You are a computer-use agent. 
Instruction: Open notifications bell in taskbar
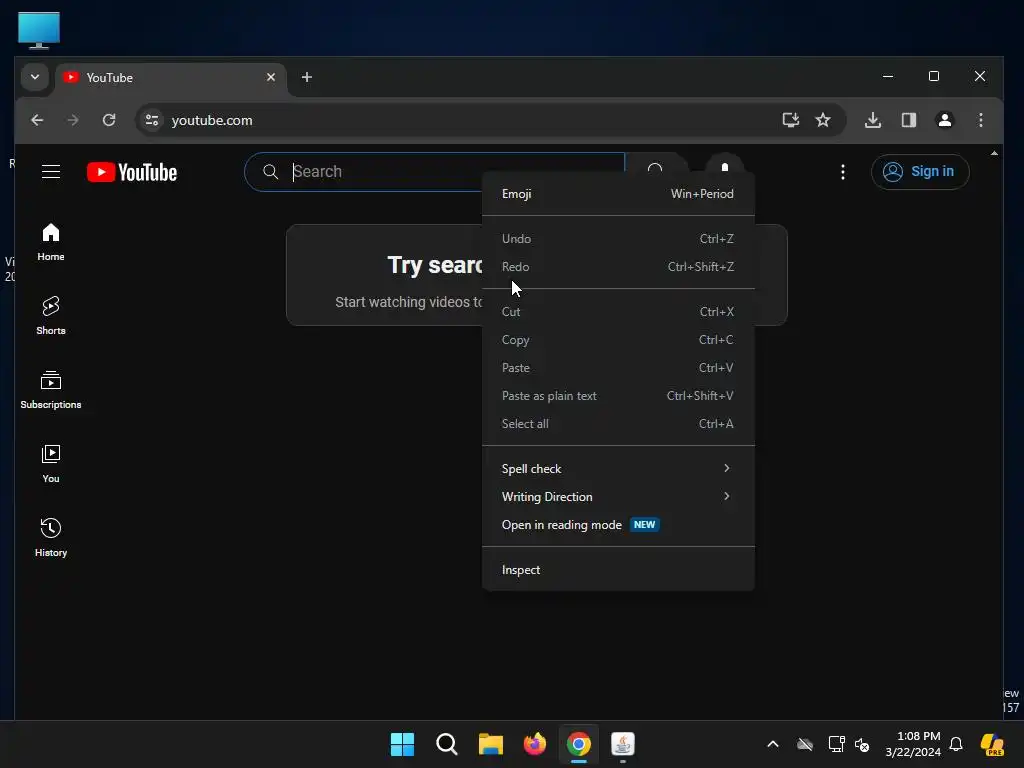[956, 744]
